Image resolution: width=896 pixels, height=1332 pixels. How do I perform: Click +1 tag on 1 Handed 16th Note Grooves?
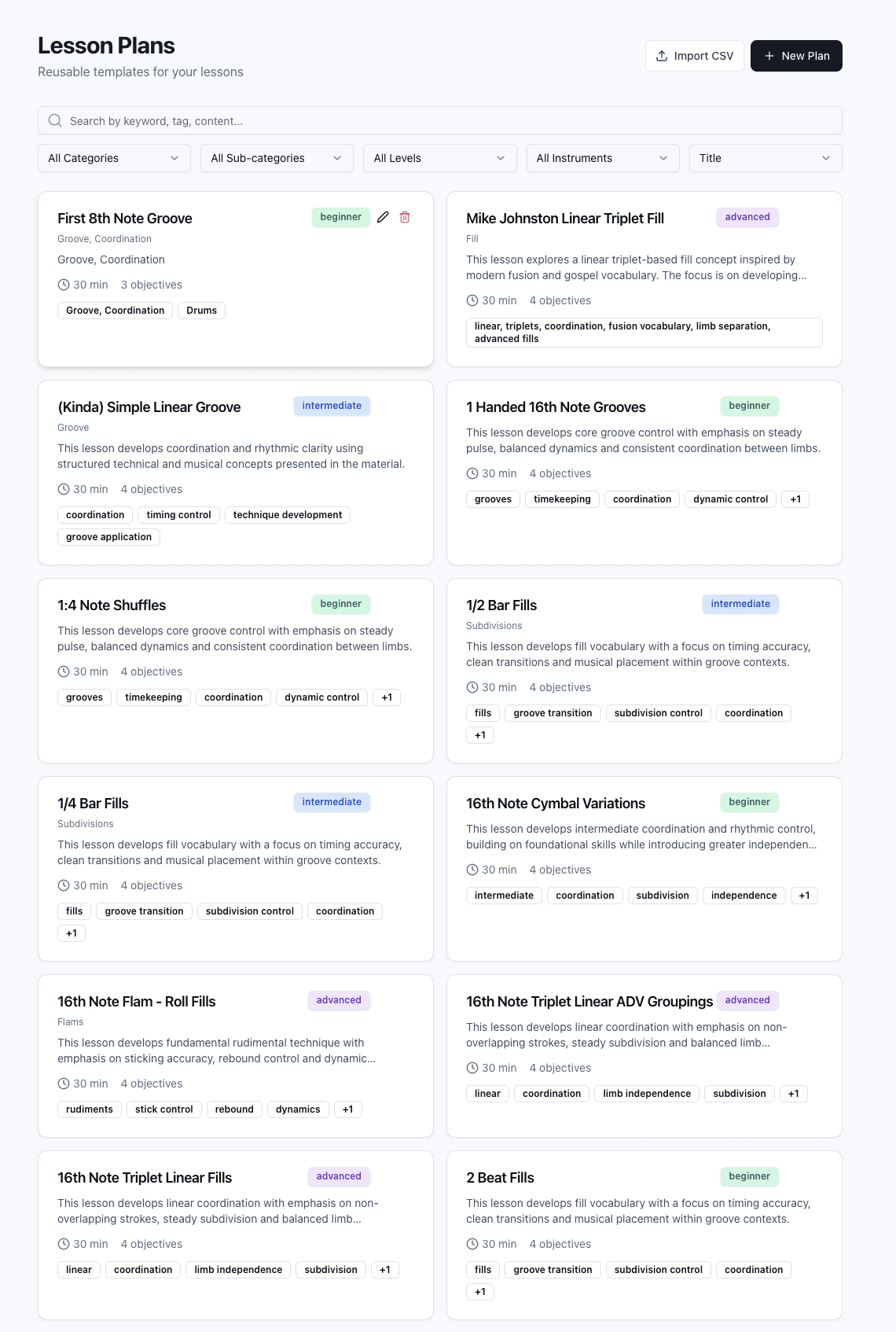[x=795, y=499]
